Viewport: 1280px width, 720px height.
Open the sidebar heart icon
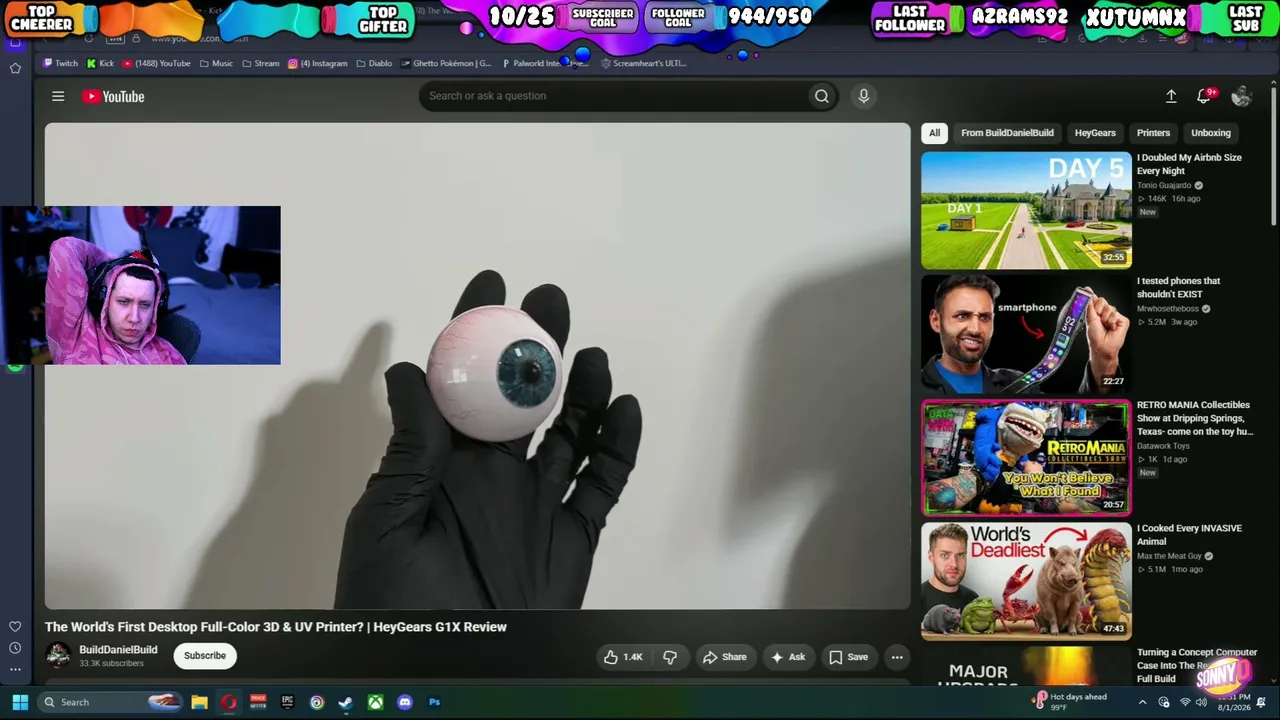(15, 626)
